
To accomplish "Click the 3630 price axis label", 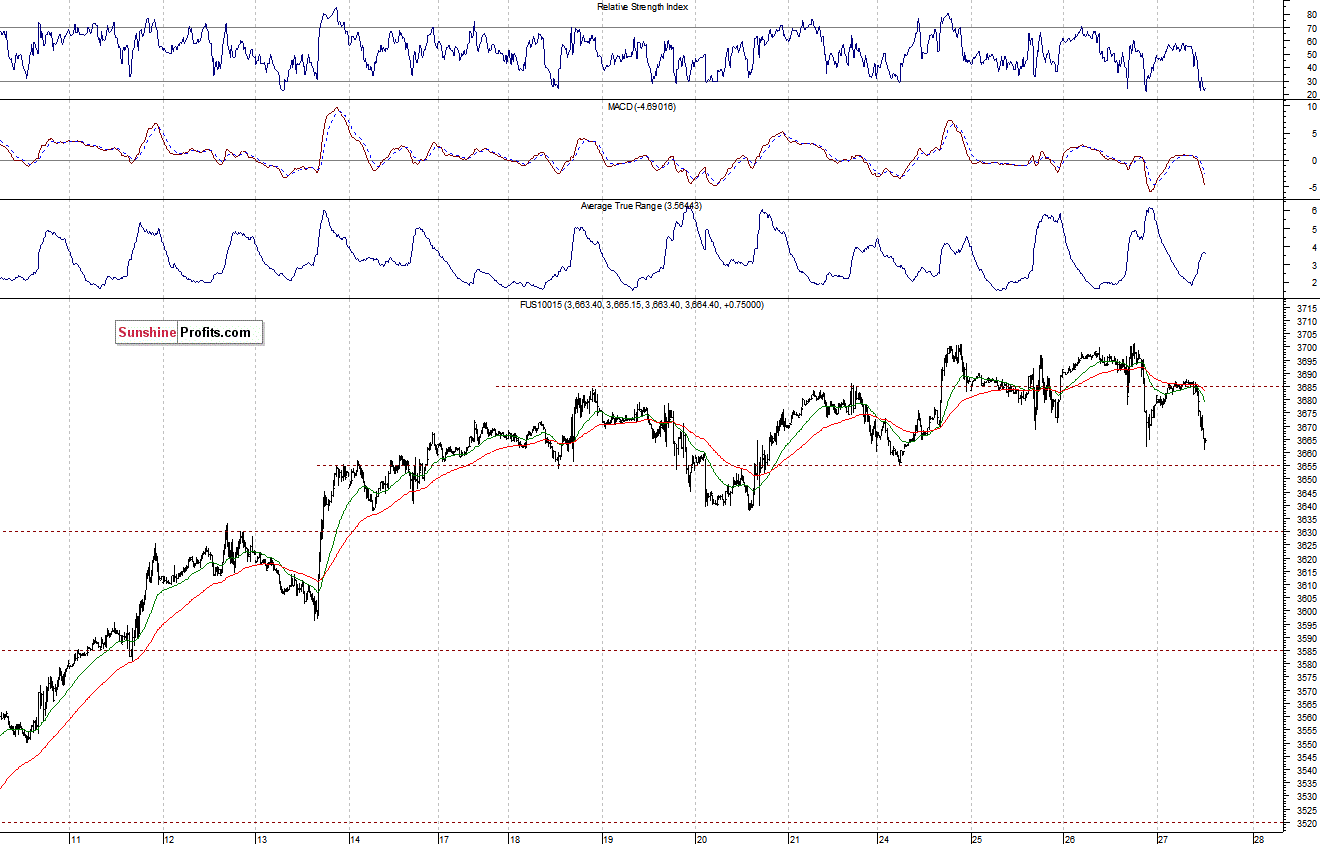I will pyautogui.click(x=1306, y=533).
